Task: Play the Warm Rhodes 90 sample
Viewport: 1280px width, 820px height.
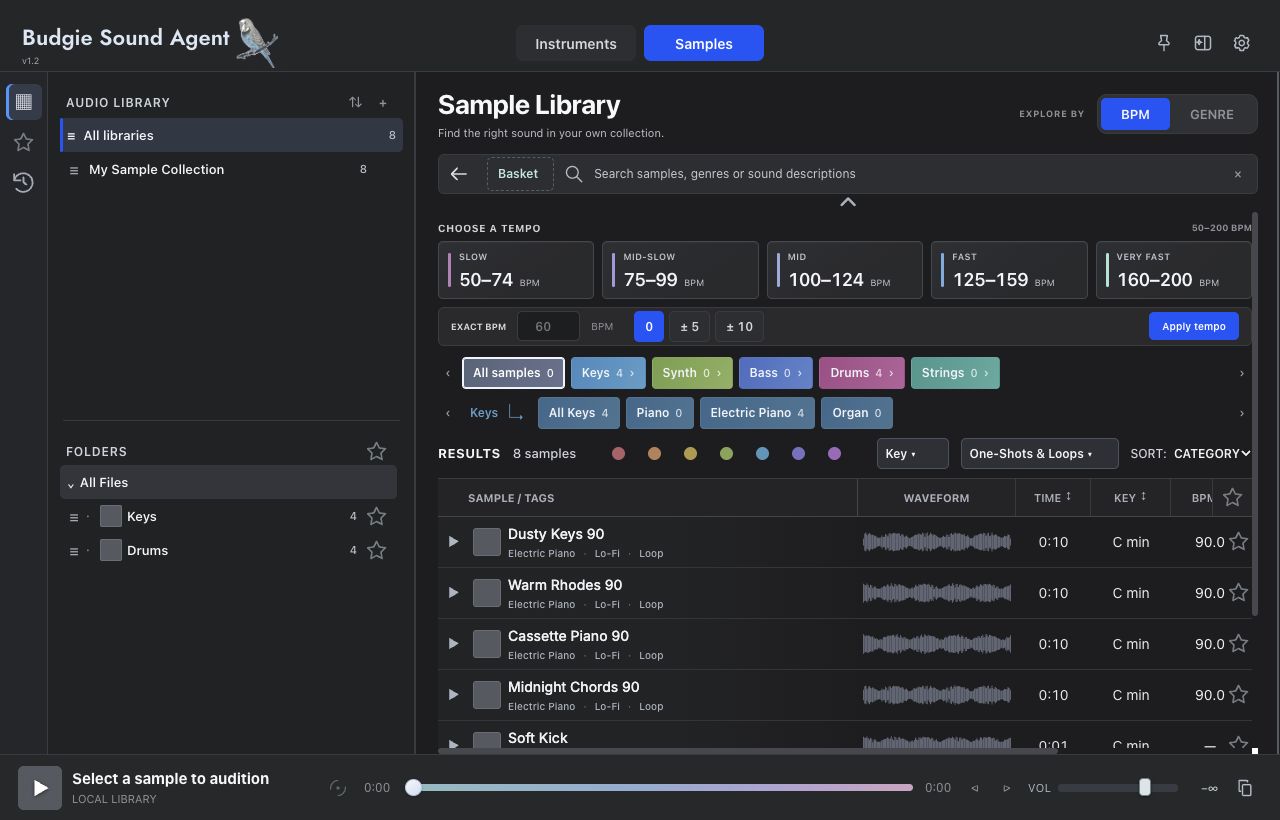Action: [x=453, y=593]
